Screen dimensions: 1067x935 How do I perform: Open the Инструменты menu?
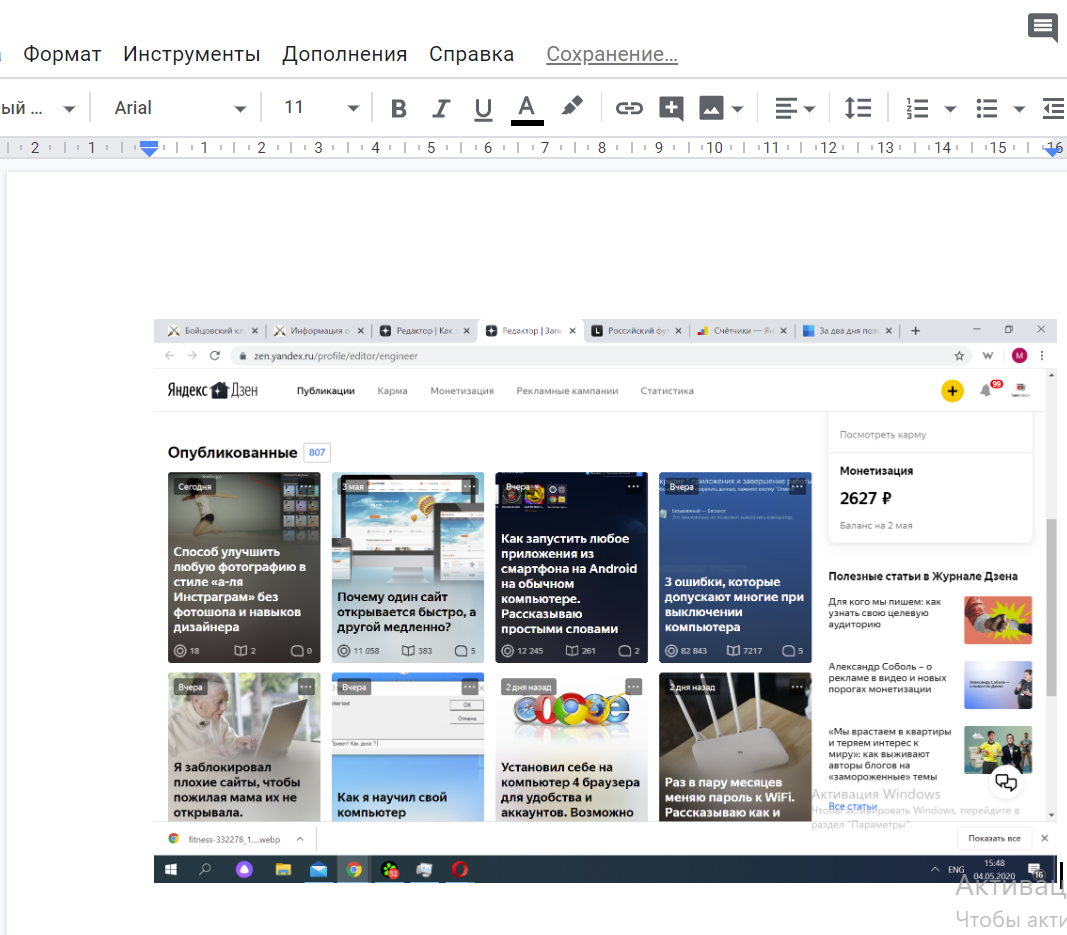(x=191, y=54)
